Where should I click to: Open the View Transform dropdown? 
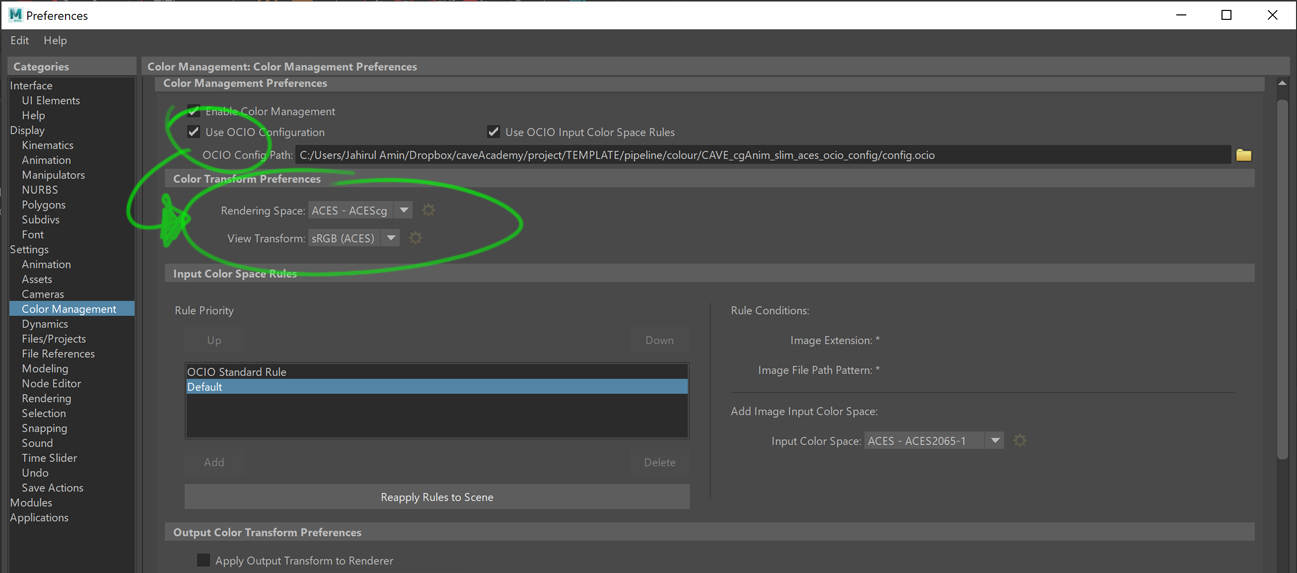point(353,238)
